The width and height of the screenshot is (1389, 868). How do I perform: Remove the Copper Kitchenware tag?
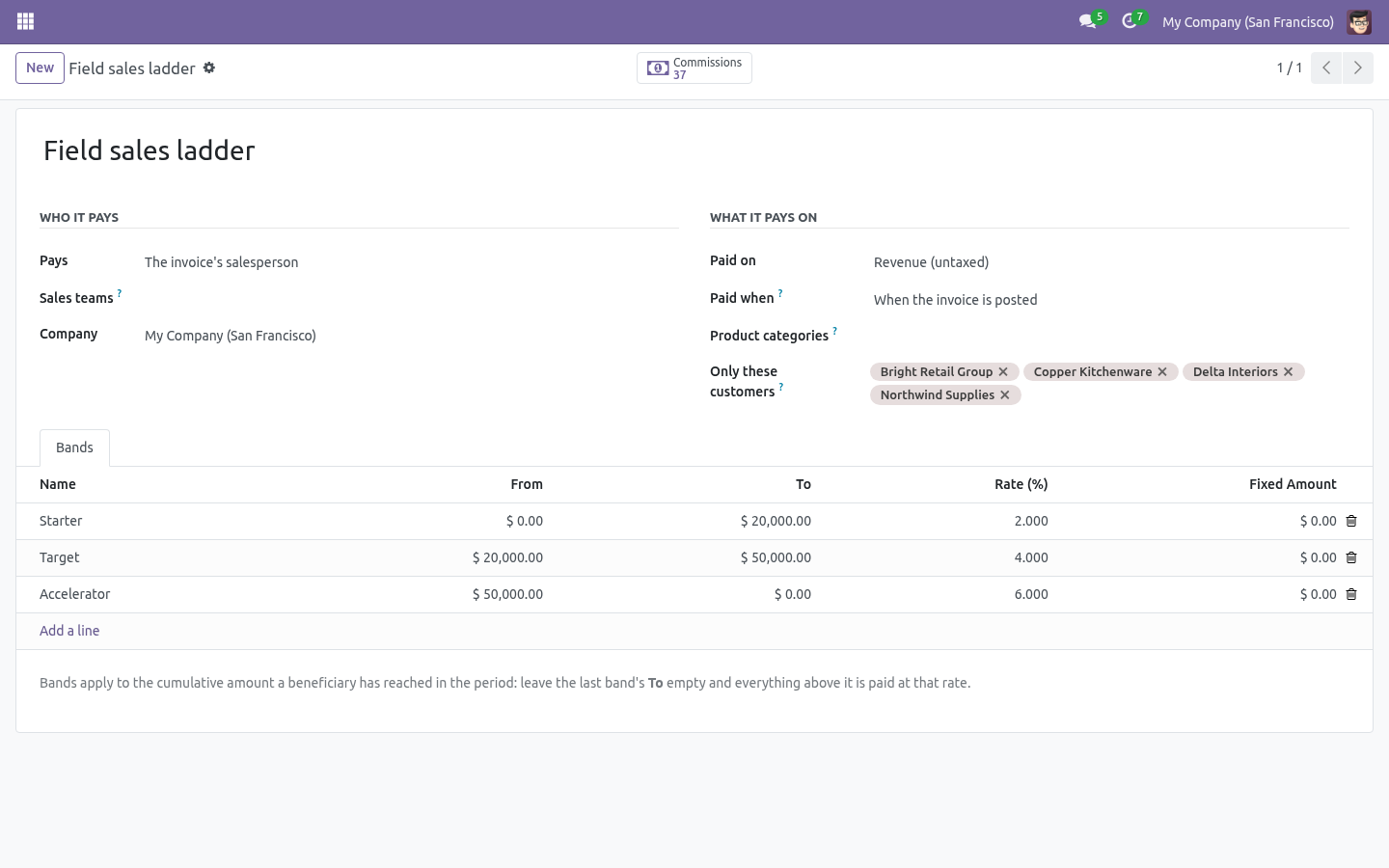pos(1162,371)
